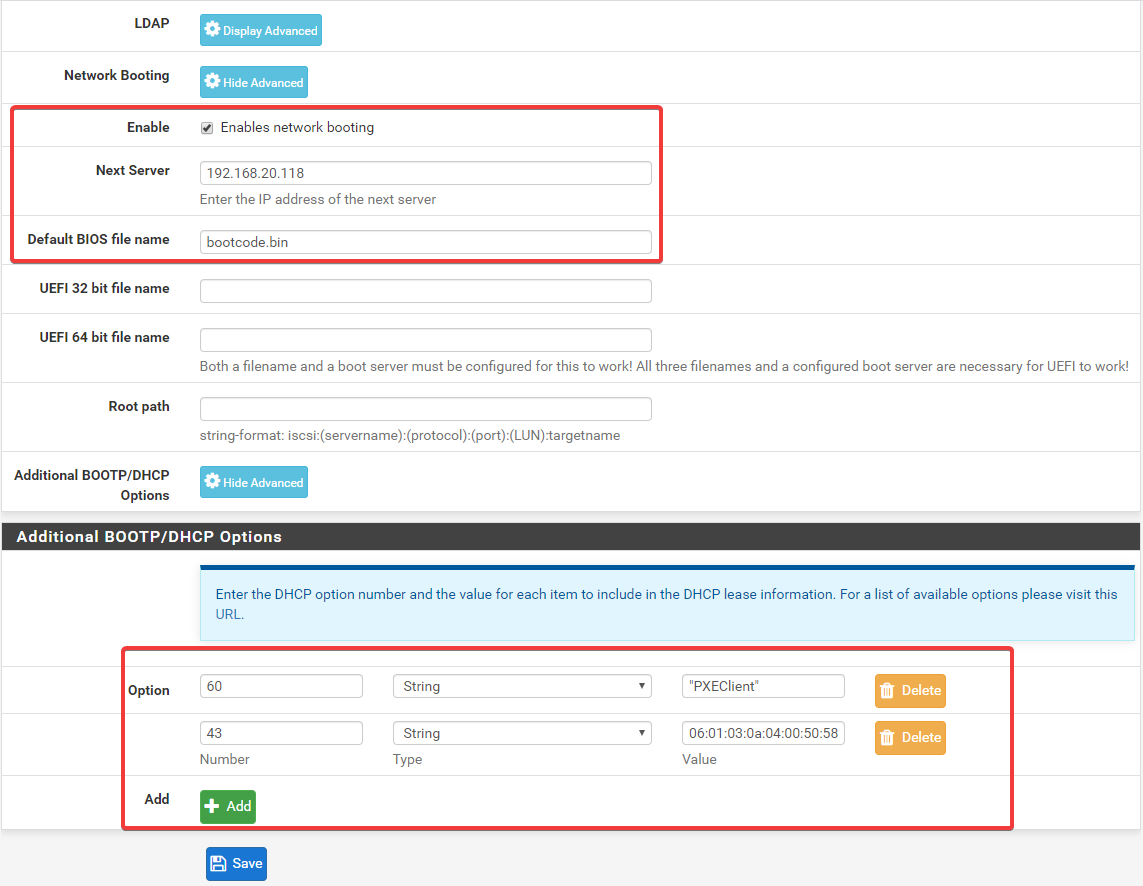
Task: Uncheck Enables network booting checkbox
Action: (x=207, y=128)
